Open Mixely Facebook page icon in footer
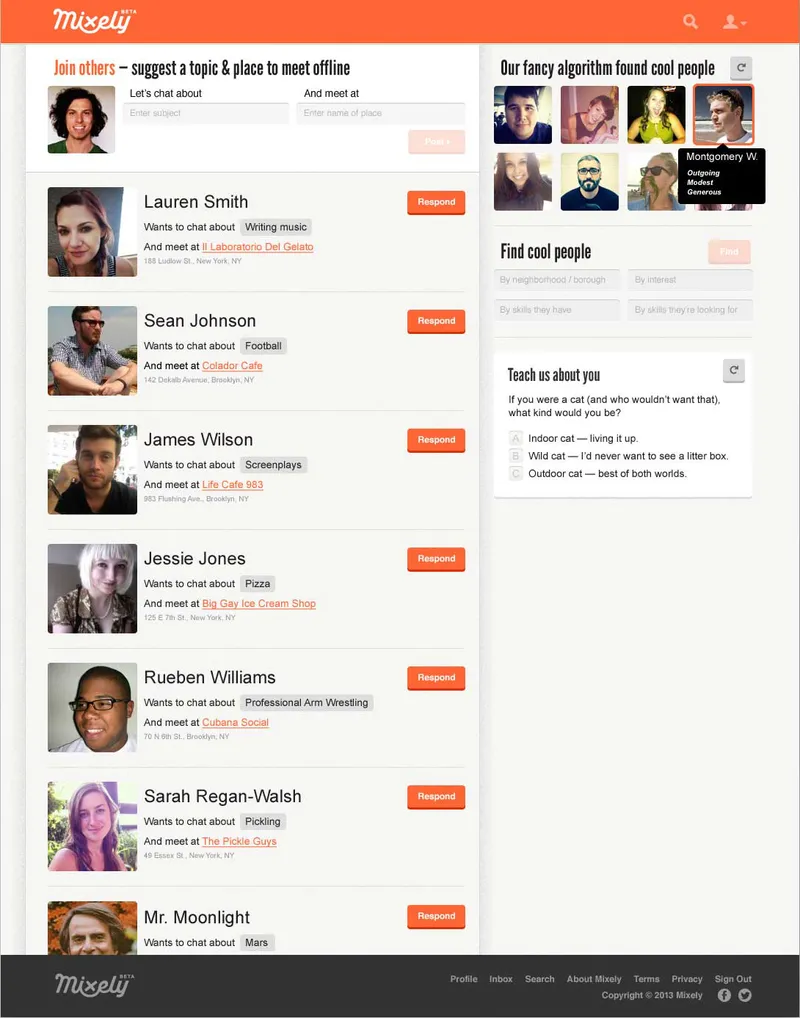Viewport: 800px width, 1018px height. click(x=724, y=995)
